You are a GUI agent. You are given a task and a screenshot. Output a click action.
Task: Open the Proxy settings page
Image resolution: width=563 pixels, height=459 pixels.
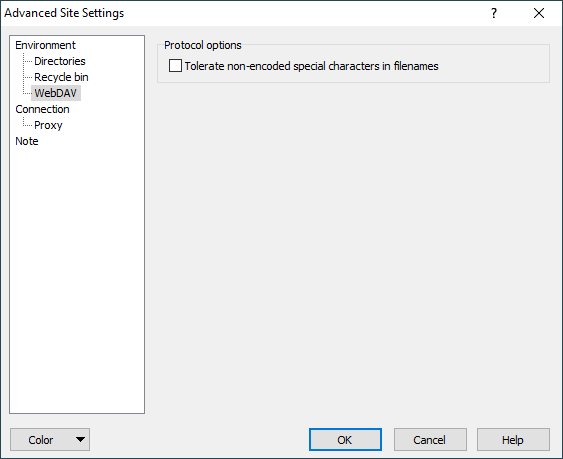tap(48, 125)
